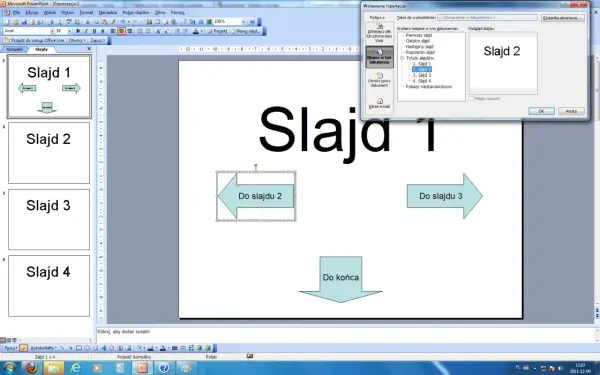600x375 pixels.
Task: Open the Okno menu
Action: coord(160,13)
